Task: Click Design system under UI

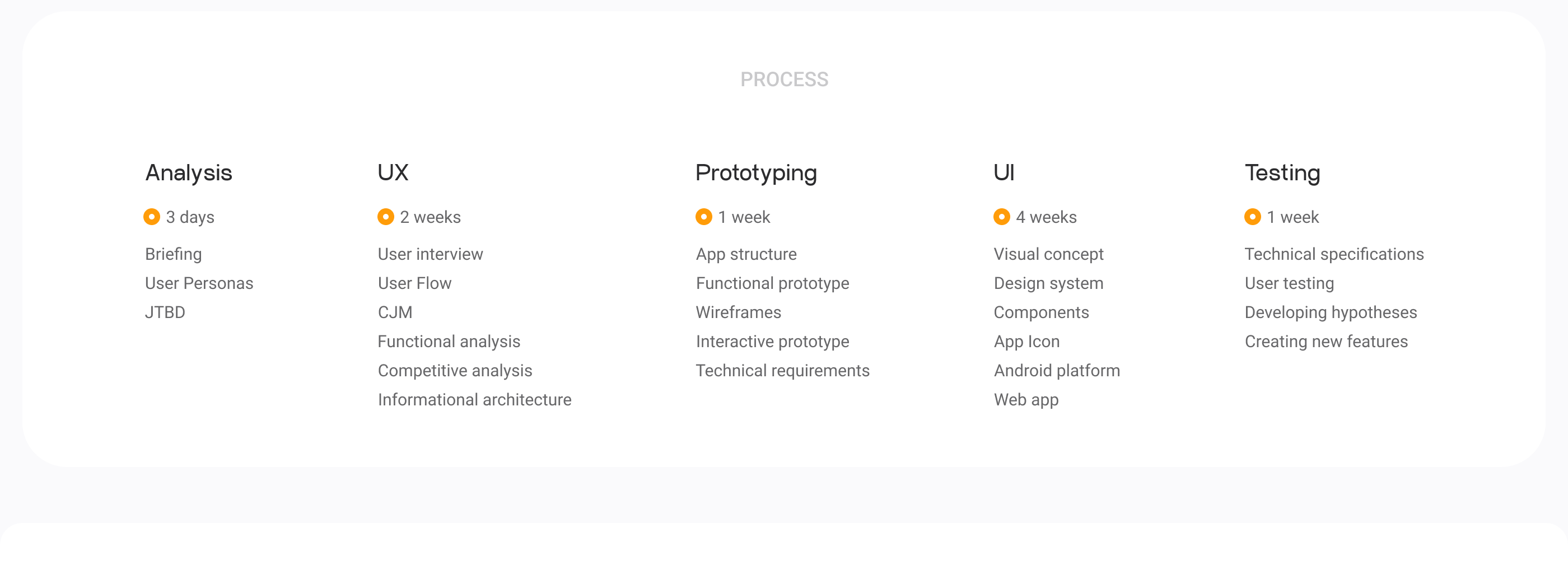Action: click(1048, 283)
